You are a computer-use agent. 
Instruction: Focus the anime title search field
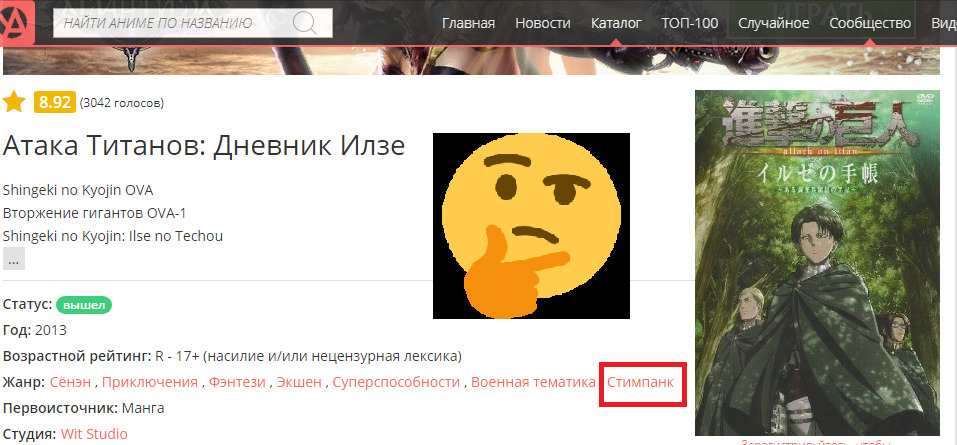tap(193, 23)
